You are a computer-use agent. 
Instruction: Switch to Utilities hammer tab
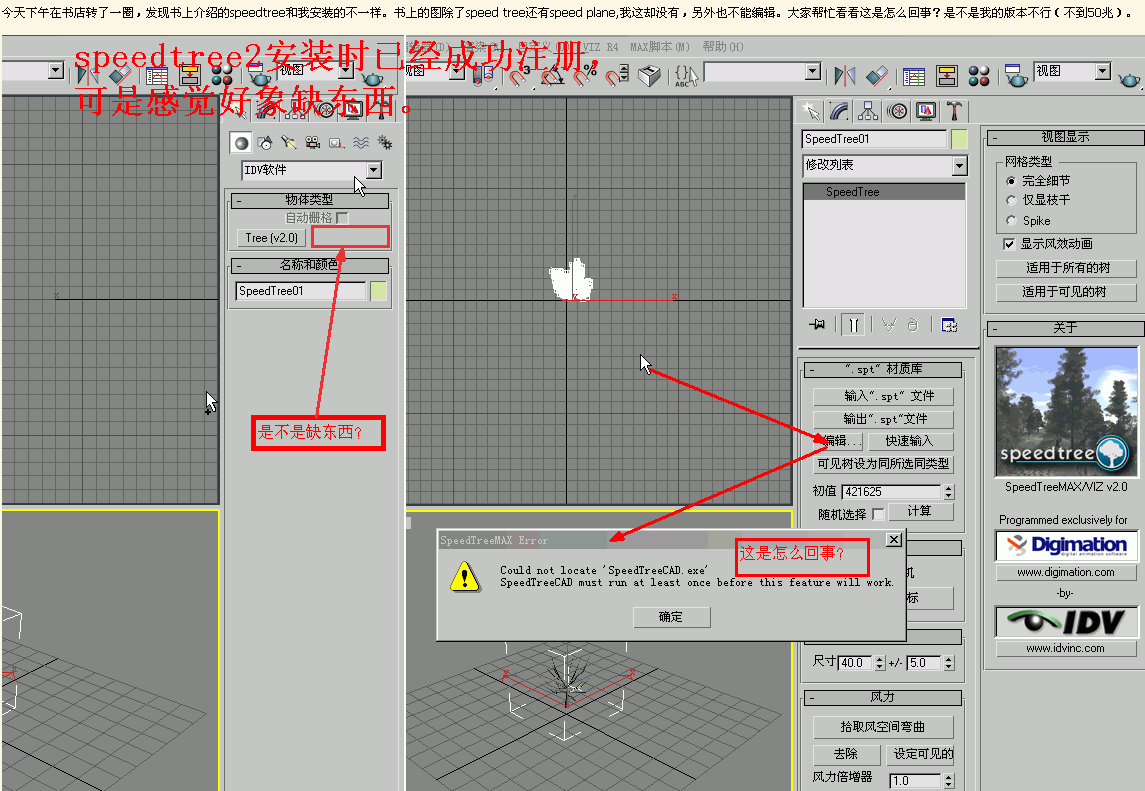[954, 111]
